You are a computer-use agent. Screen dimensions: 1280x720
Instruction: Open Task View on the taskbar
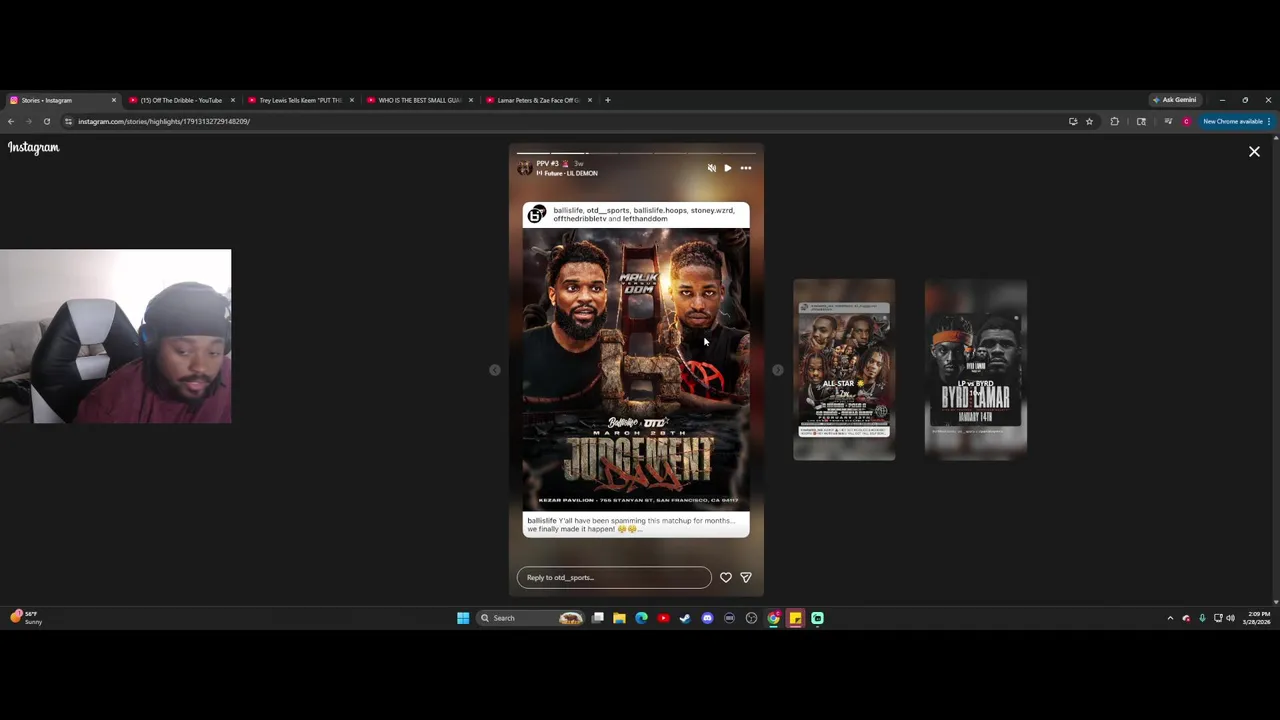pyautogui.click(x=598, y=618)
